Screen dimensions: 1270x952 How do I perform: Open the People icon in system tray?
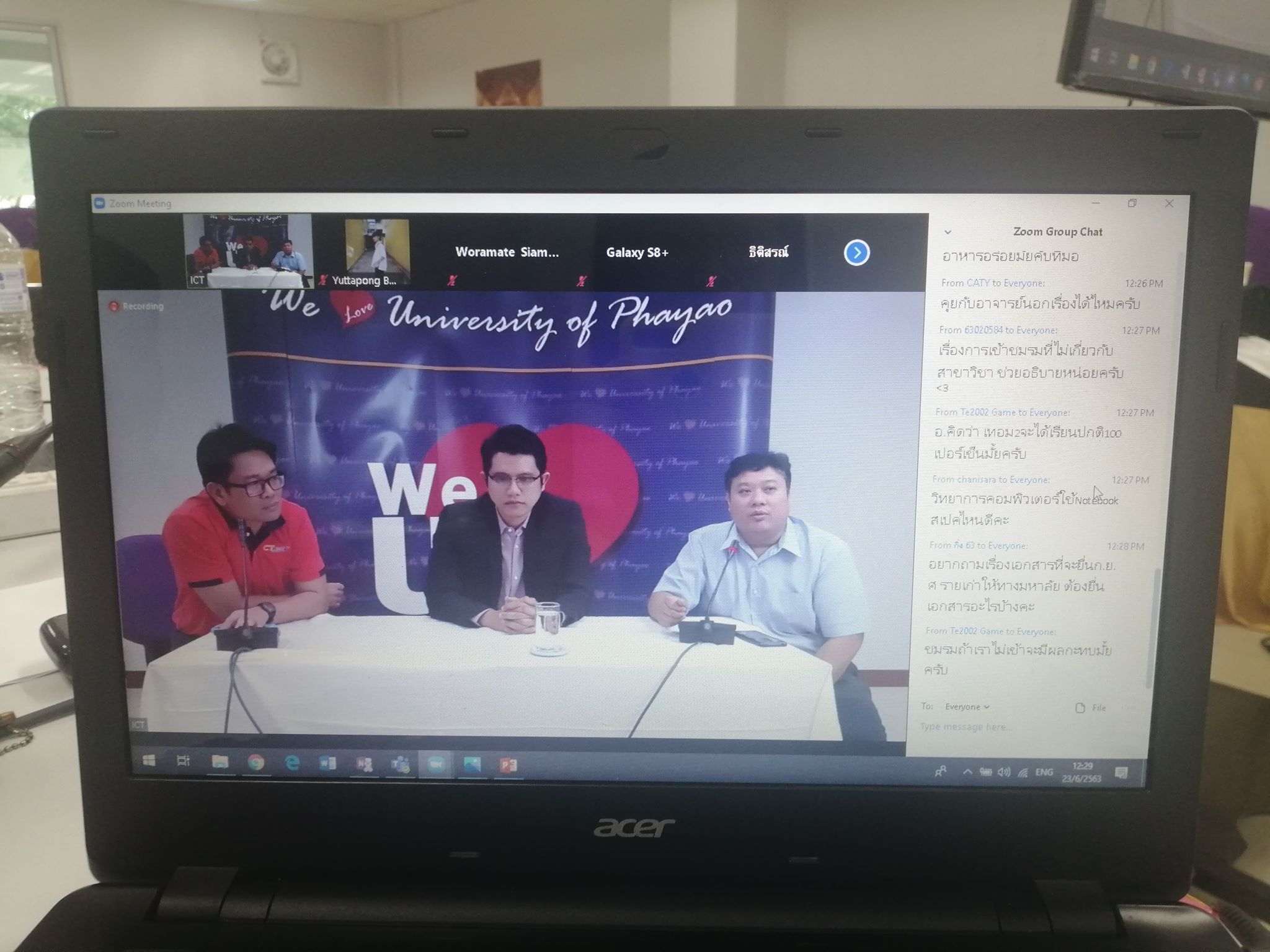(940, 771)
